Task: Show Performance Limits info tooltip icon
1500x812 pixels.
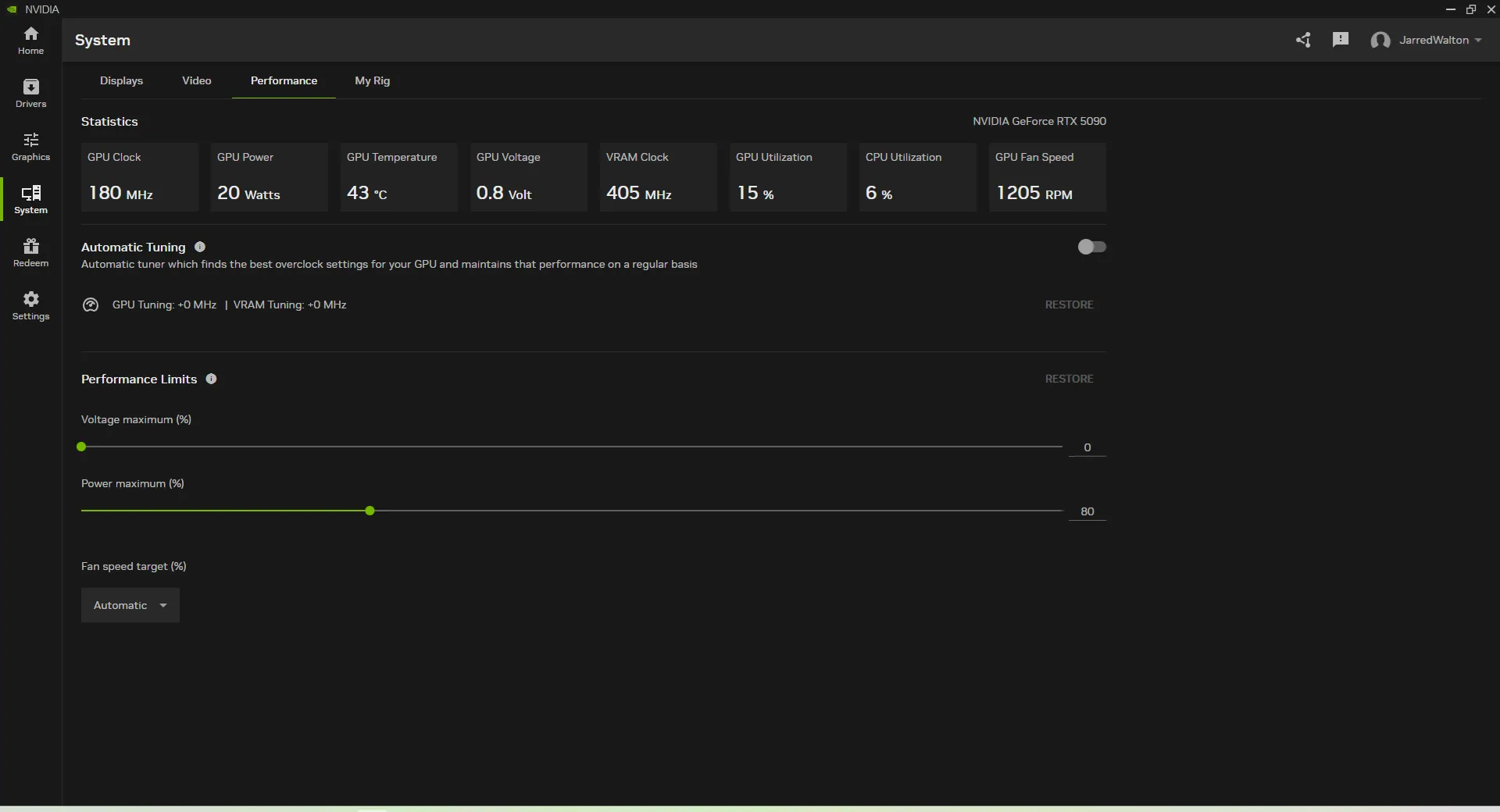Action: coord(211,379)
